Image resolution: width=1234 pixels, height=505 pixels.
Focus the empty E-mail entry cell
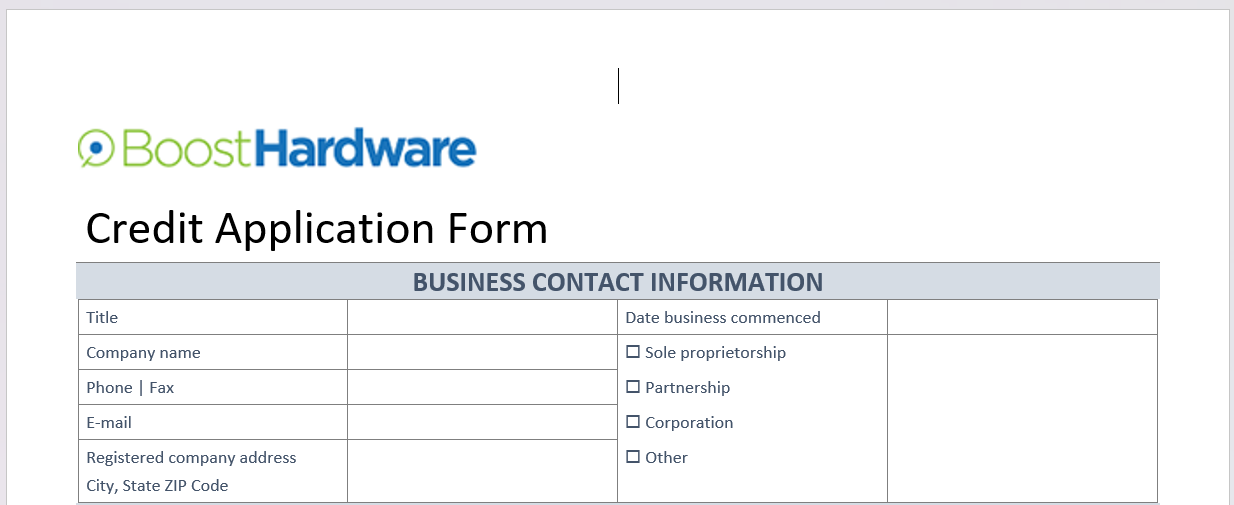[x=482, y=423]
